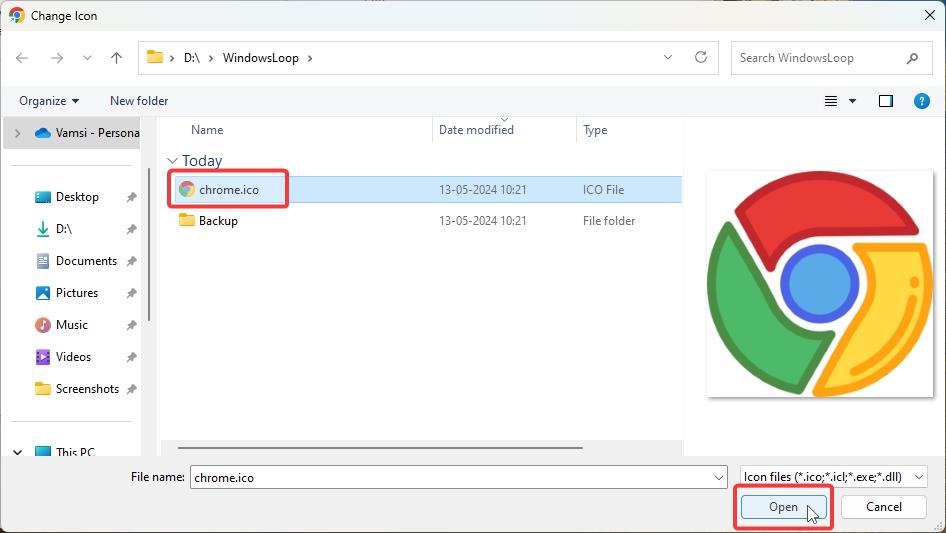Select the WindowsLoop breadcrumb segment

(x=261, y=58)
